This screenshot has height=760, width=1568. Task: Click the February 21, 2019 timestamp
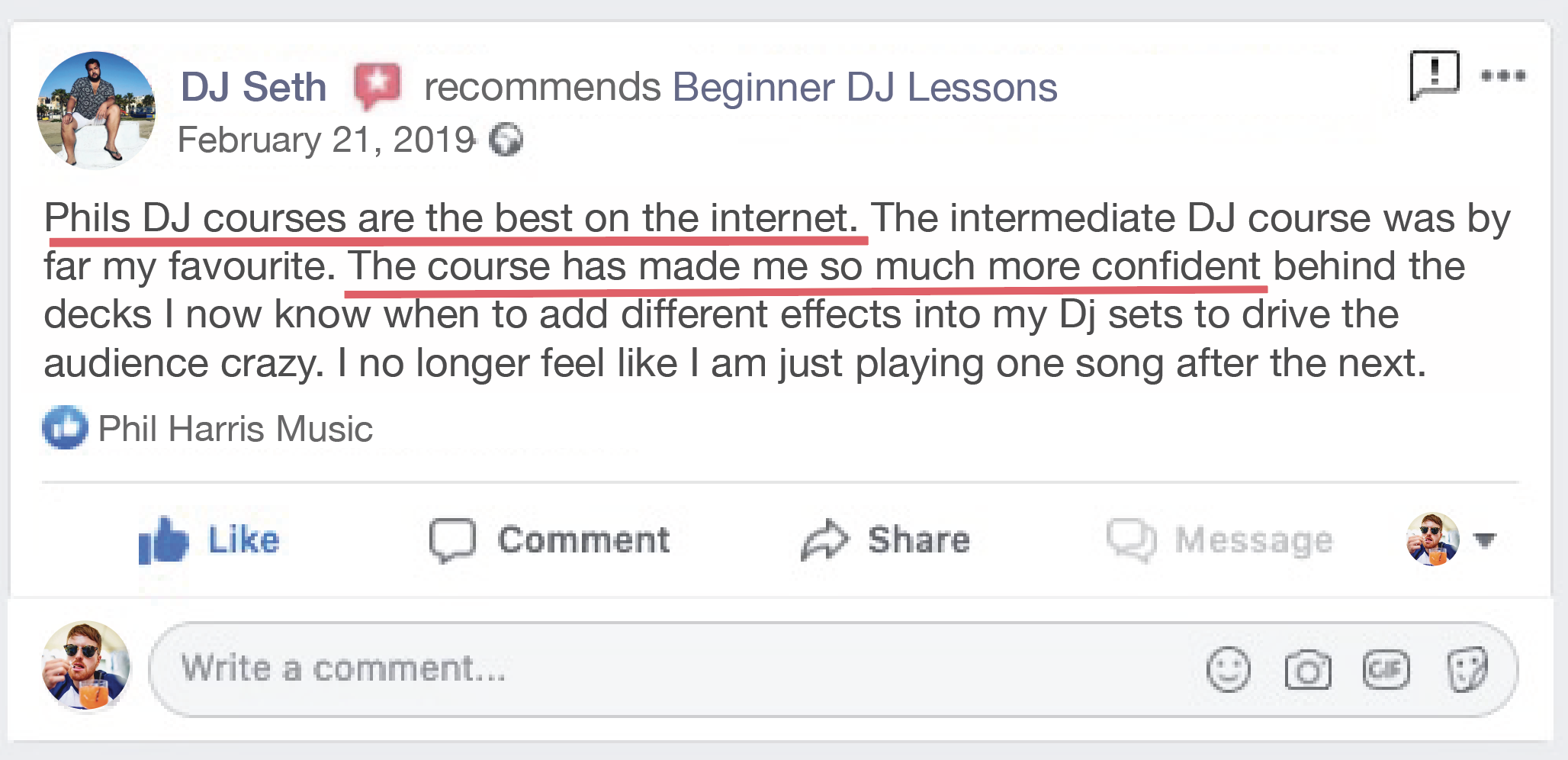pyautogui.click(x=326, y=140)
